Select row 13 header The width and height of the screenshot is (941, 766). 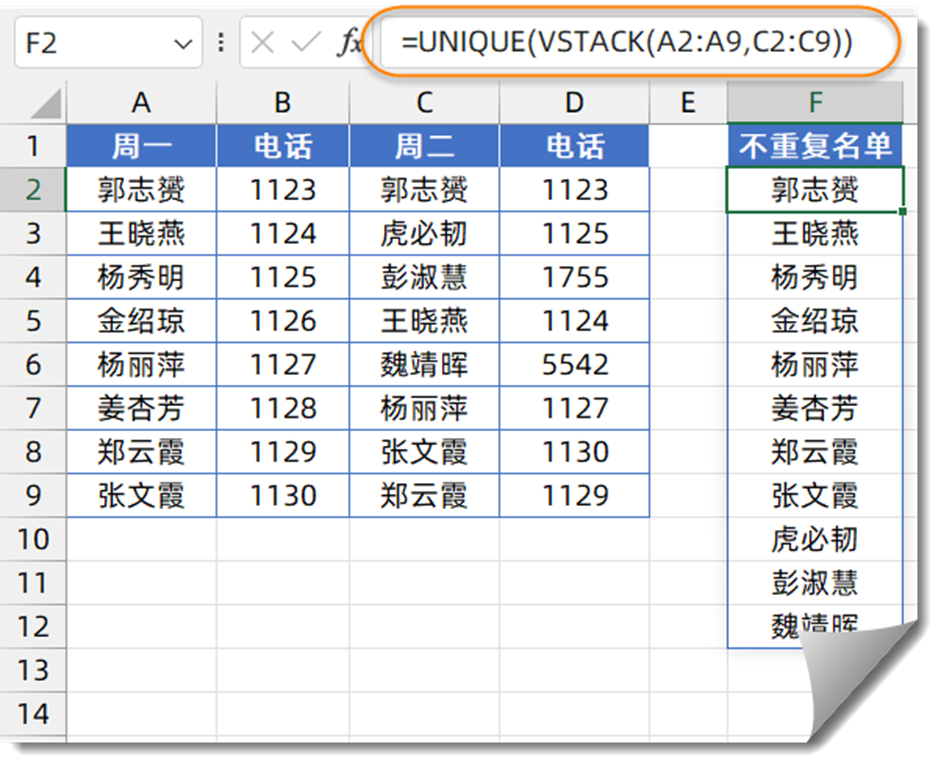click(x=33, y=670)
